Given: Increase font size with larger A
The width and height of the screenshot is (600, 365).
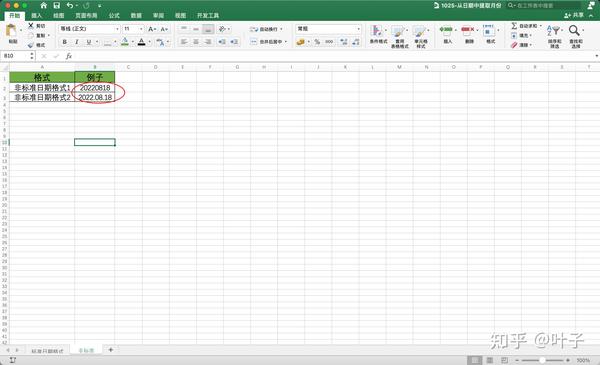Looking at the screenshot, I should coord(152,29).
